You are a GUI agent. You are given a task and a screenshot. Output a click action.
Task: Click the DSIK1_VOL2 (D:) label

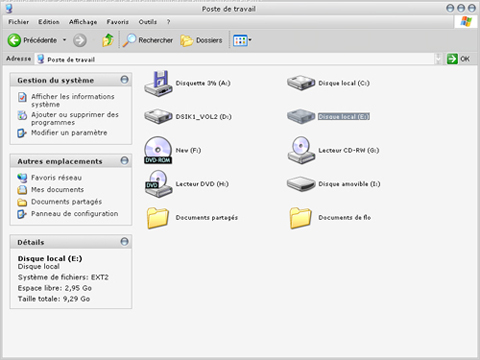pos(204,117)
